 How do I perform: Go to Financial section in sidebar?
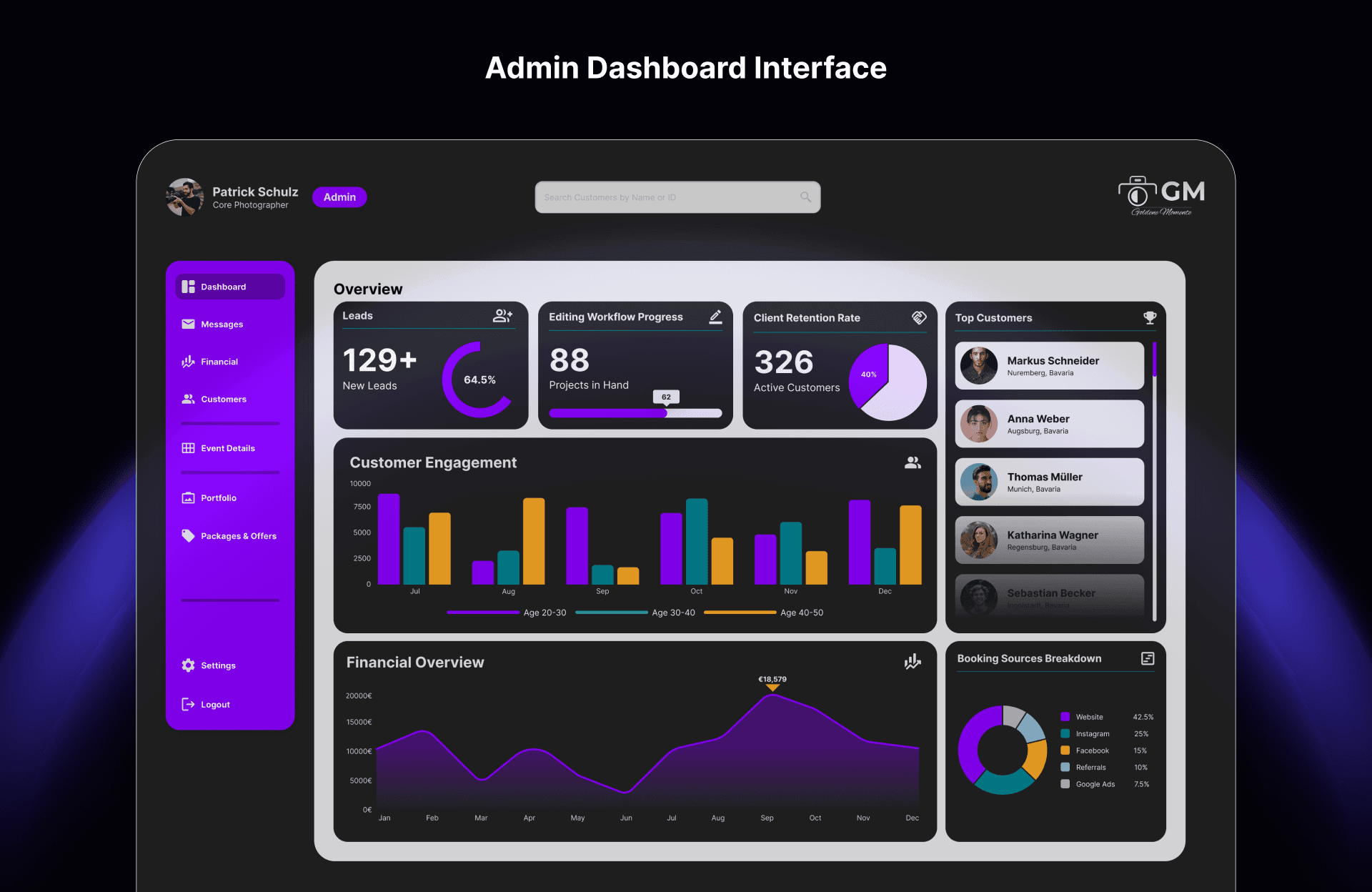pyautogui.click(x=219, y=362)
